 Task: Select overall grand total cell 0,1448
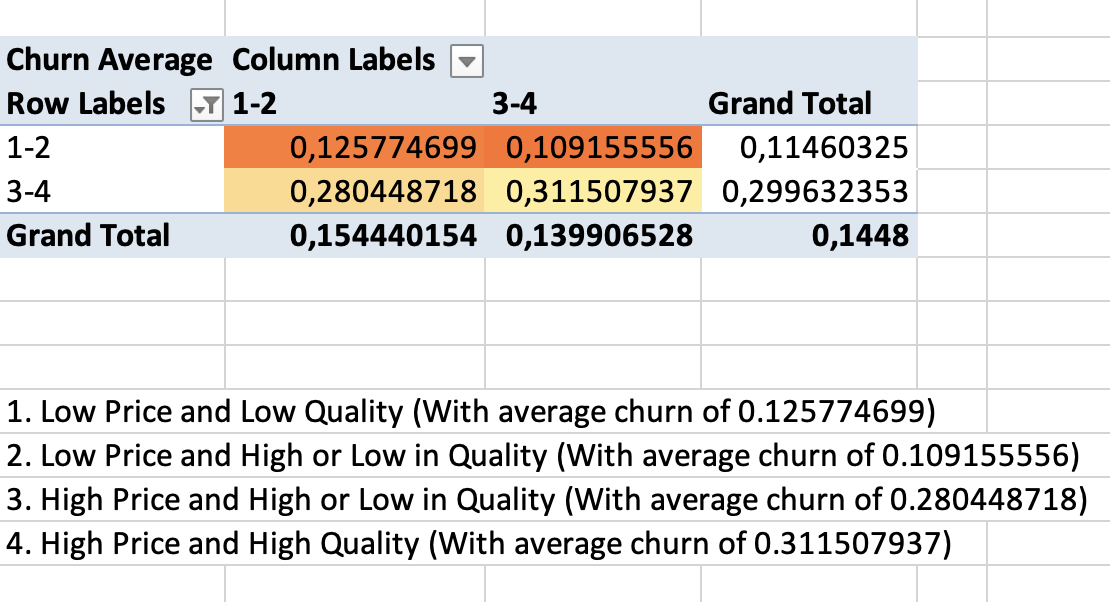[809, 235]
